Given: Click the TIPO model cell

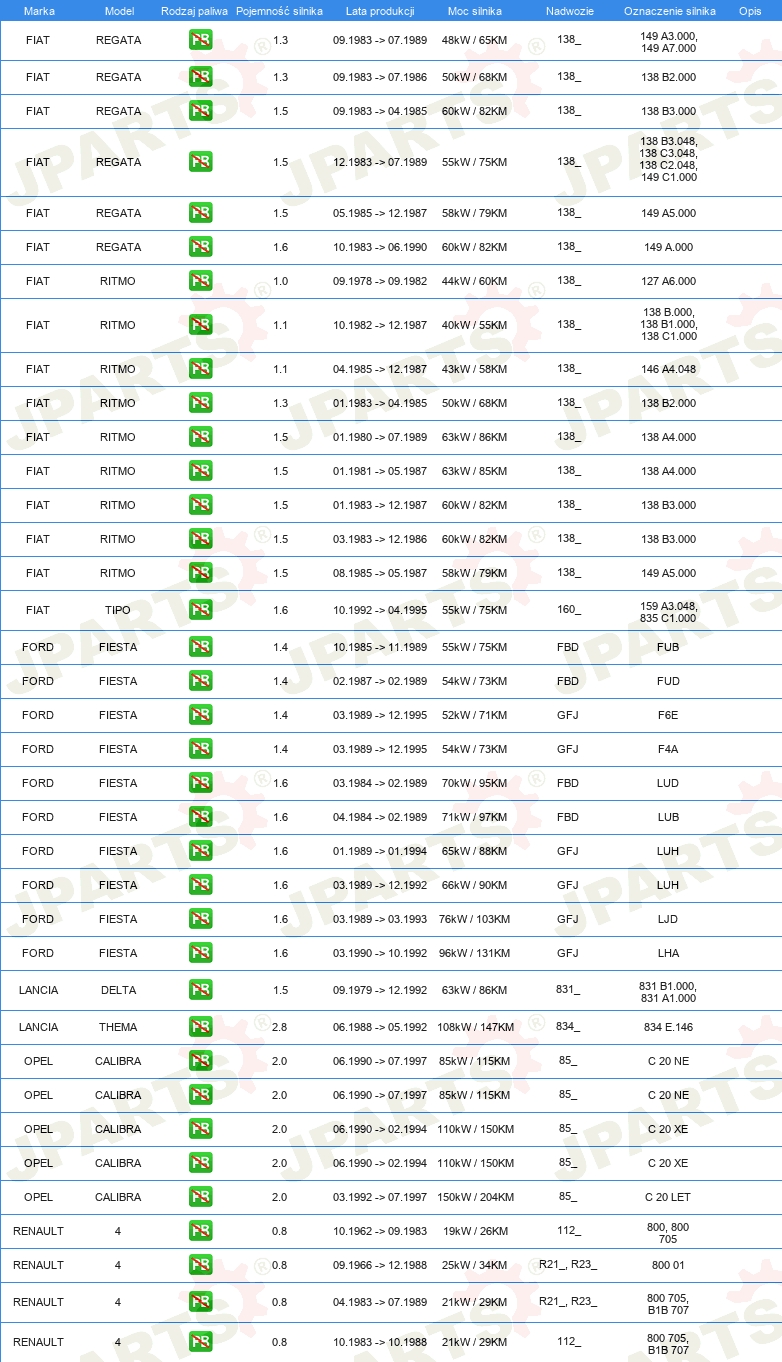Looking at the screenshot, I should pos(118,610).
